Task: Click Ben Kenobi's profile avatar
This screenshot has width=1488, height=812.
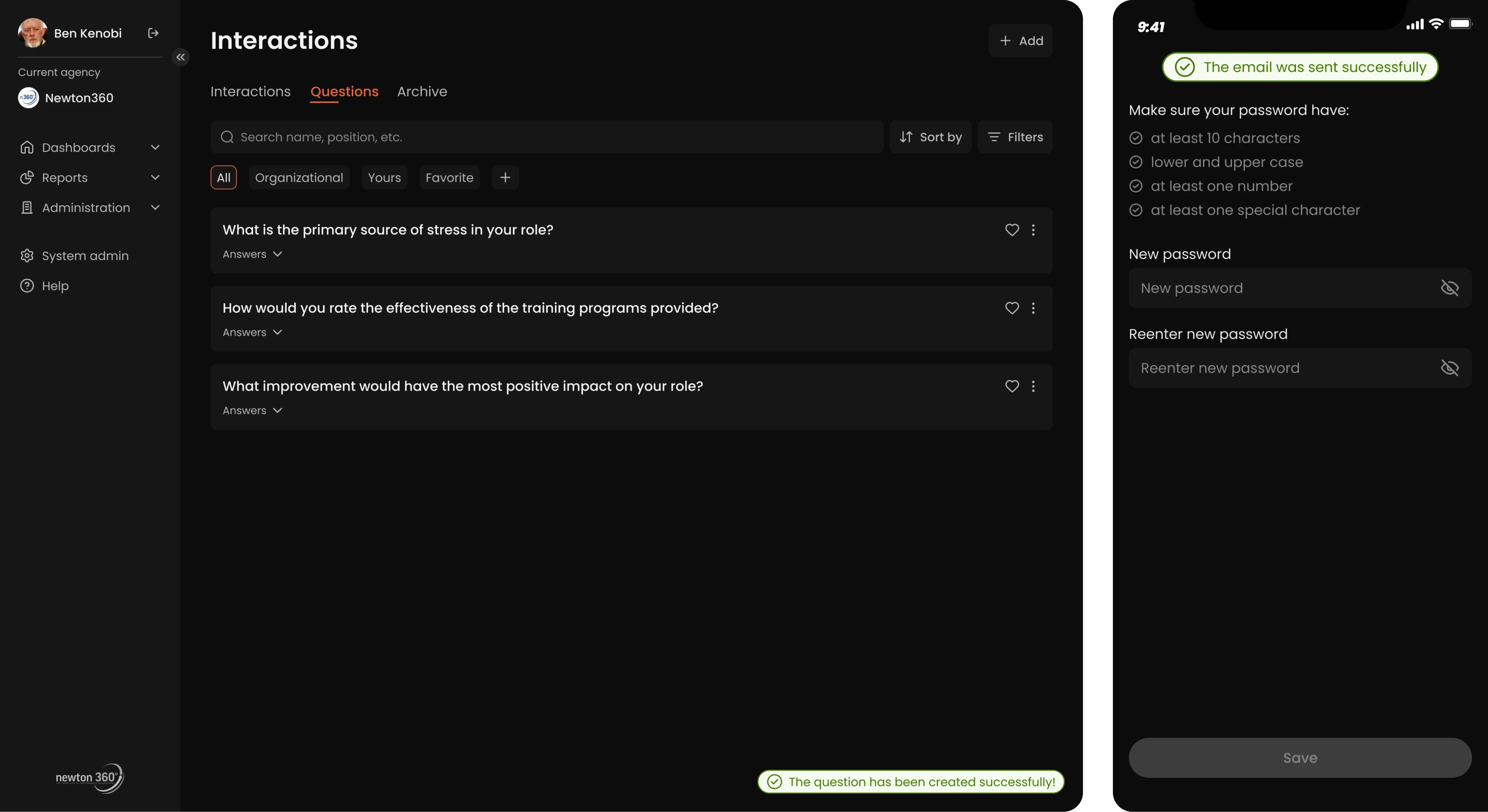Action: [x=32, y=33]
